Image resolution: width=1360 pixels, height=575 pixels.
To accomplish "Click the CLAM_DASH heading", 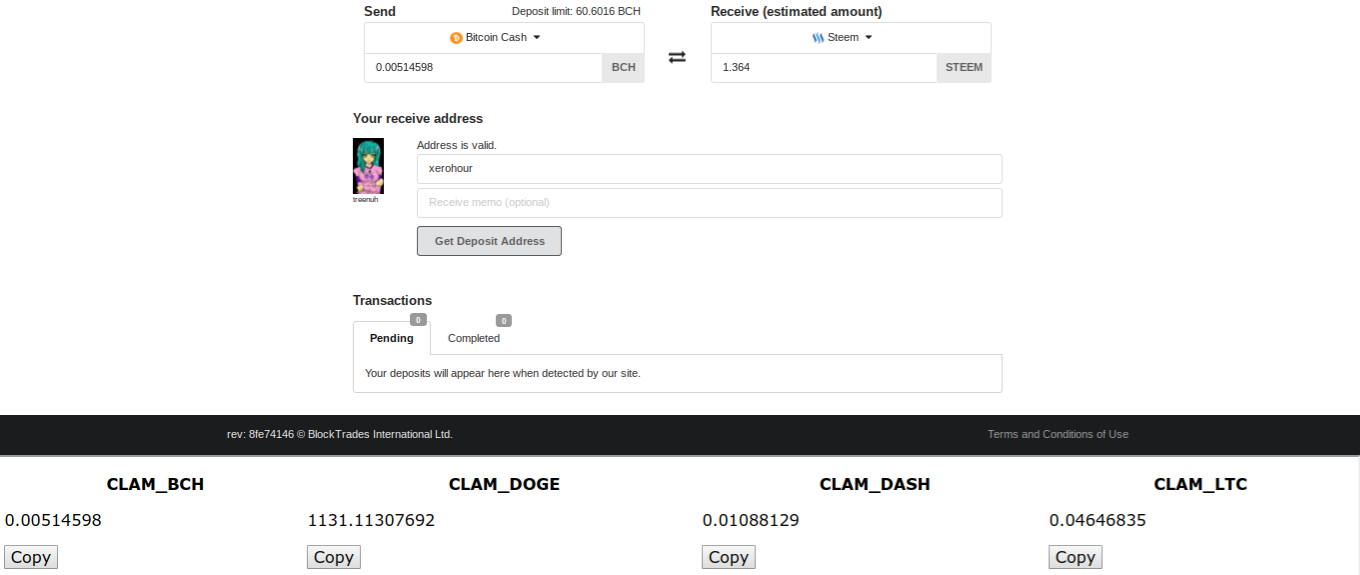I will tap(875, 484).
